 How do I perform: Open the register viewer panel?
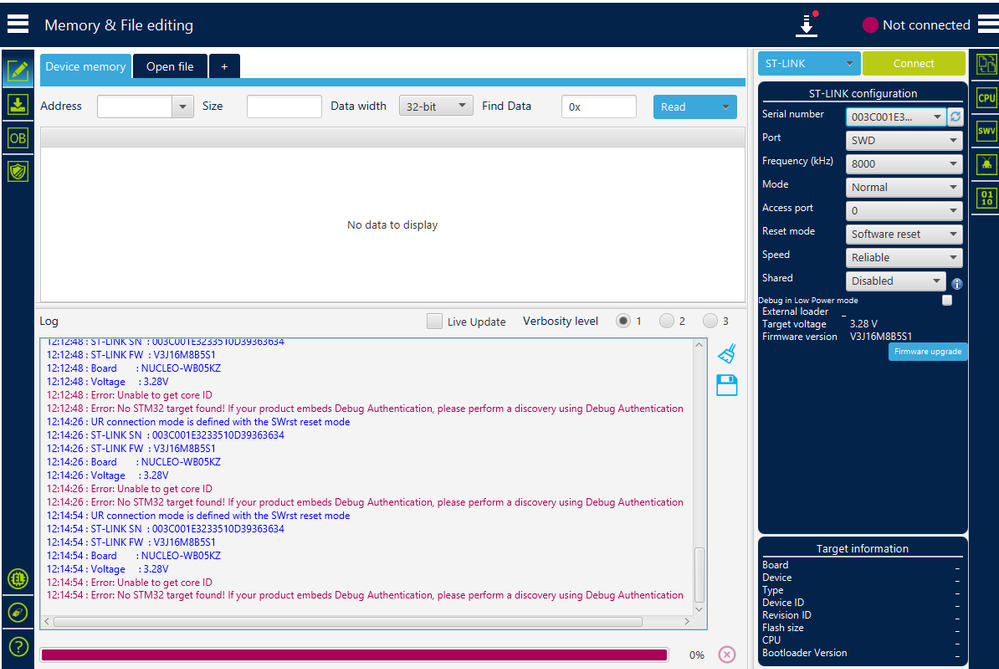(x=985, y=197)
